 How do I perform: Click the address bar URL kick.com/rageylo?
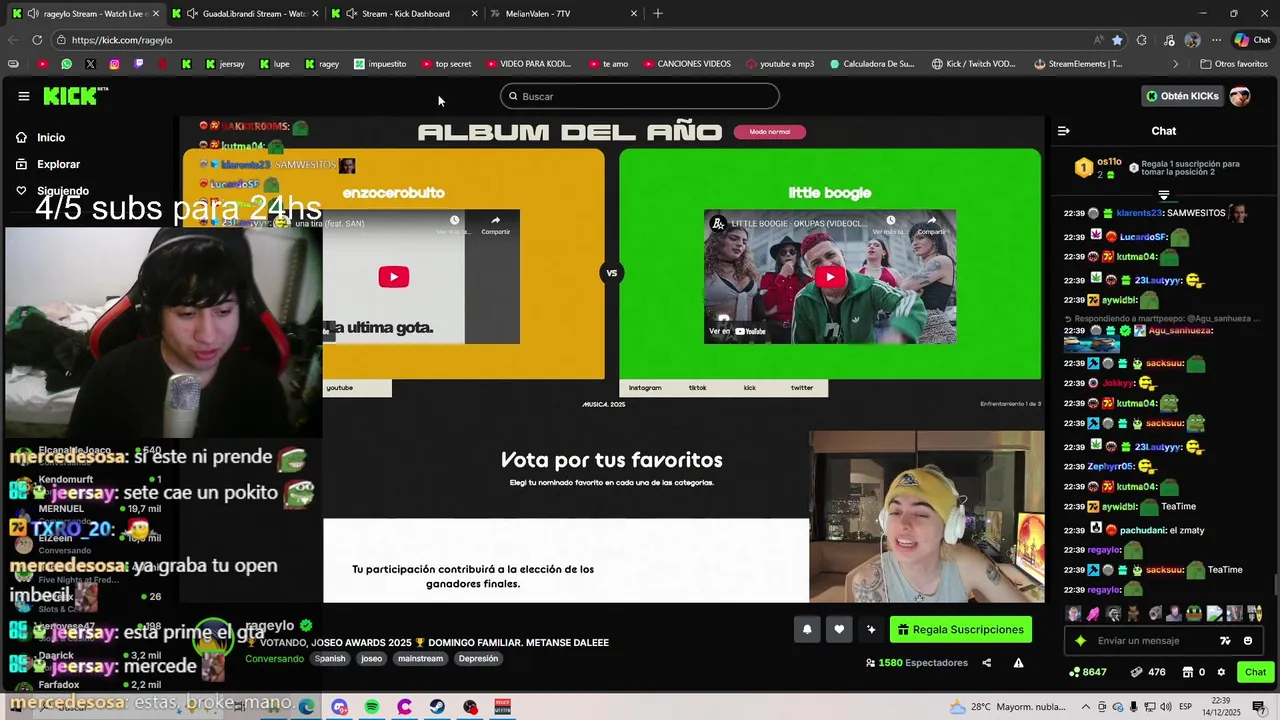coord(122,40)
